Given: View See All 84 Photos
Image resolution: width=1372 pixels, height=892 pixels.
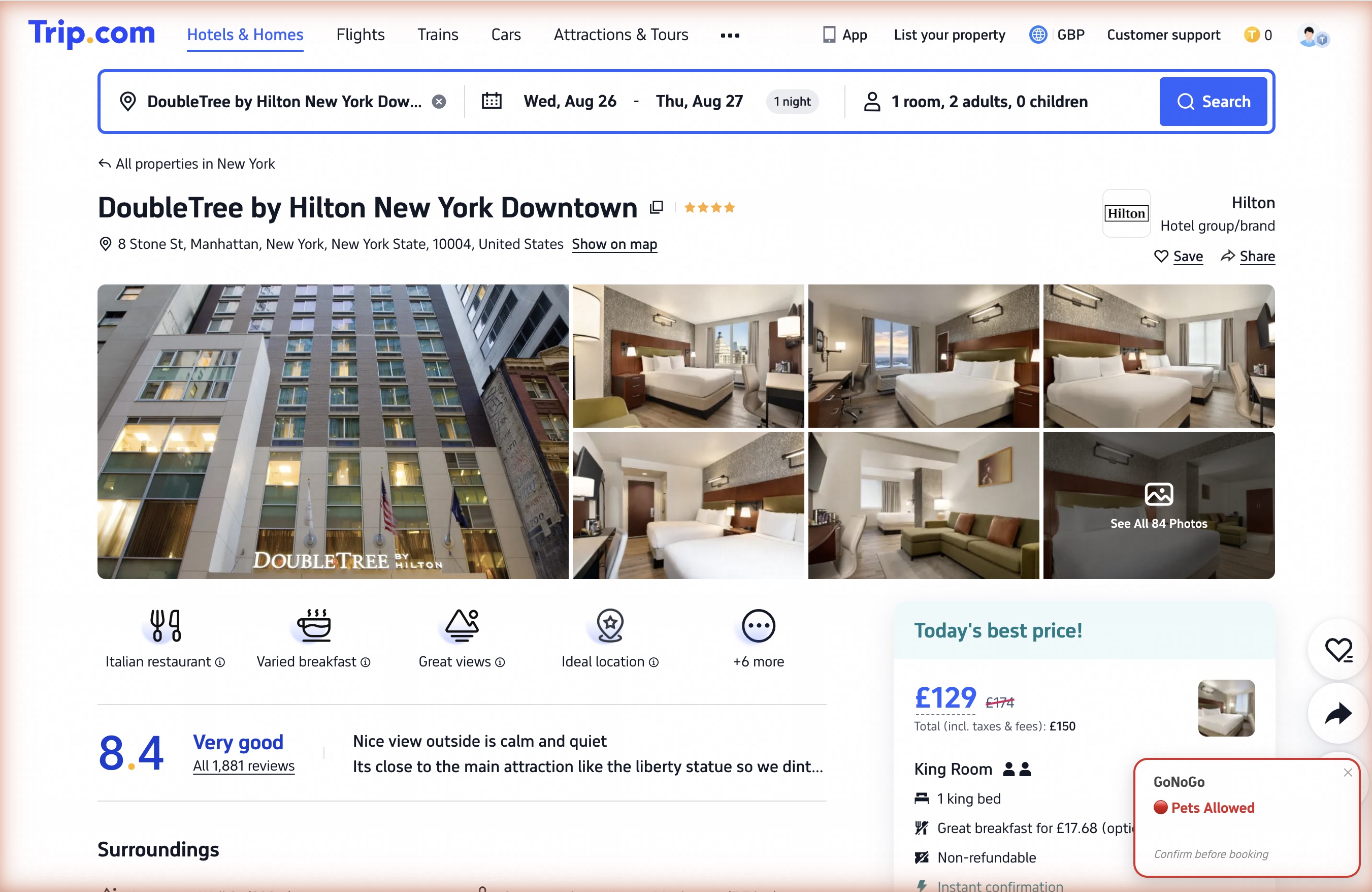Looking at the screenshot, I should pos(1159,505).
